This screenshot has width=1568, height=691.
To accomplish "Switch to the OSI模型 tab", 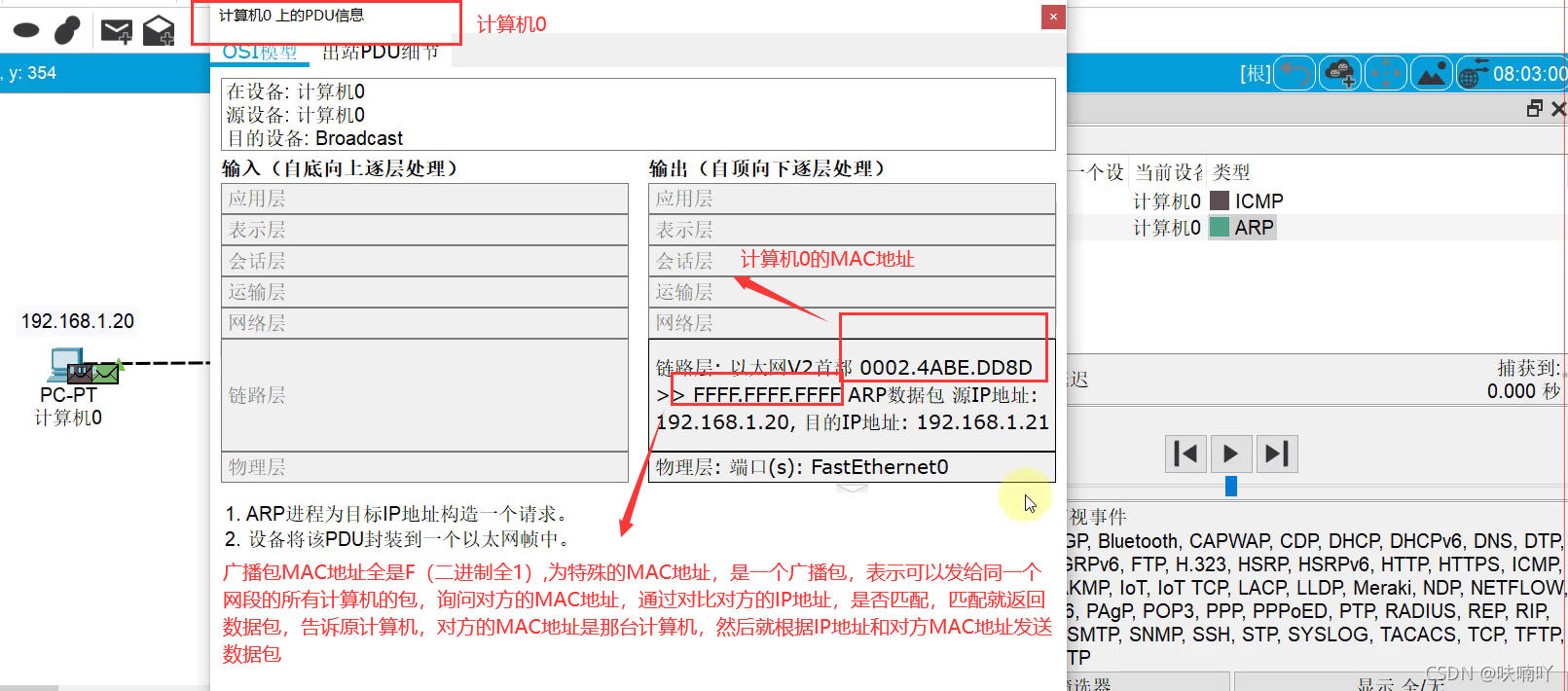I will (260, 53).
